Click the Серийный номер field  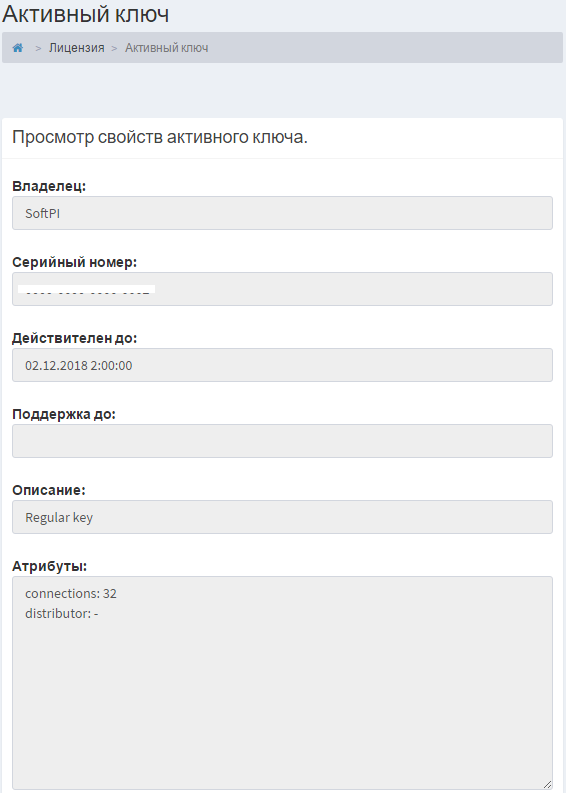point(282,289)
